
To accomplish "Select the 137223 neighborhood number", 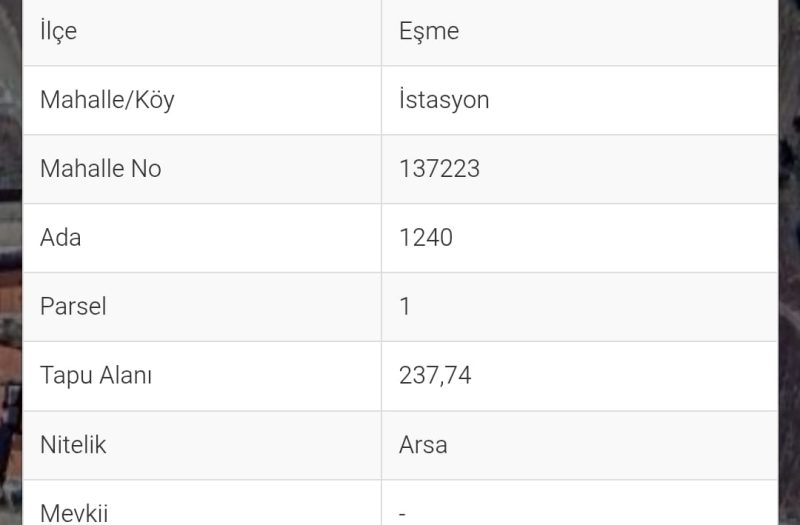I will coord(439,169).
